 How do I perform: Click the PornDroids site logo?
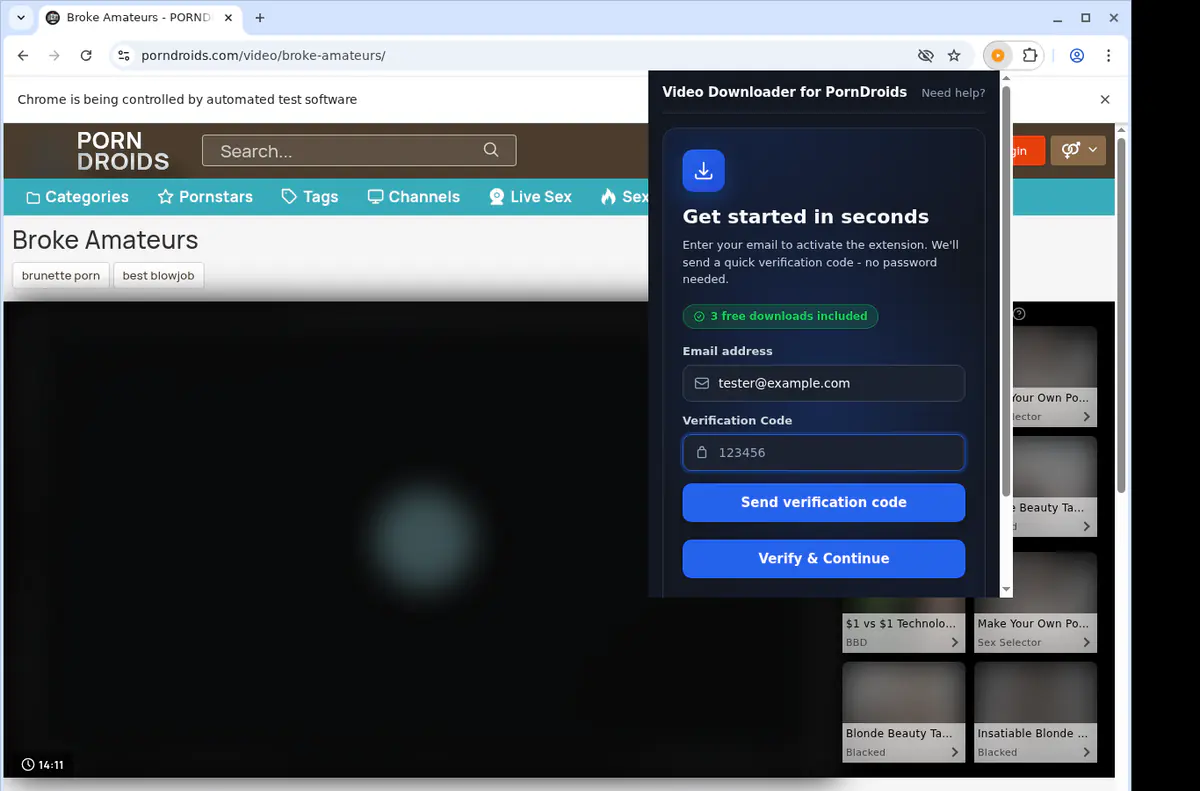click(123, 151)
